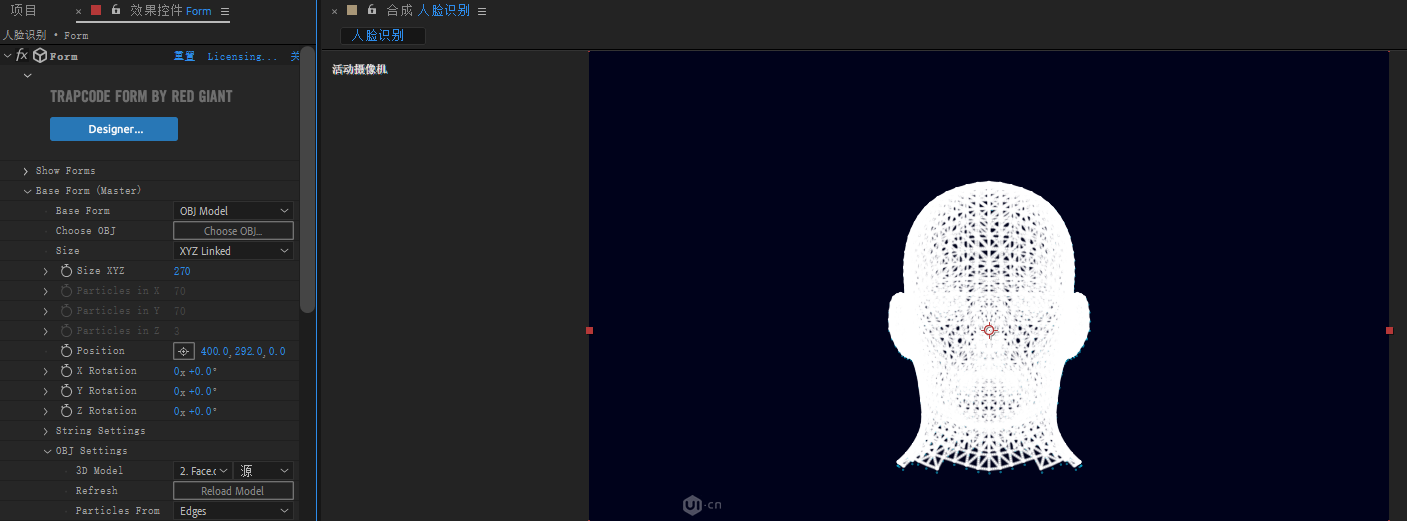Expand the X Rotation property
Image resolution: width=1407 pixels, height=521 pixels.
[x=46, y=371]
